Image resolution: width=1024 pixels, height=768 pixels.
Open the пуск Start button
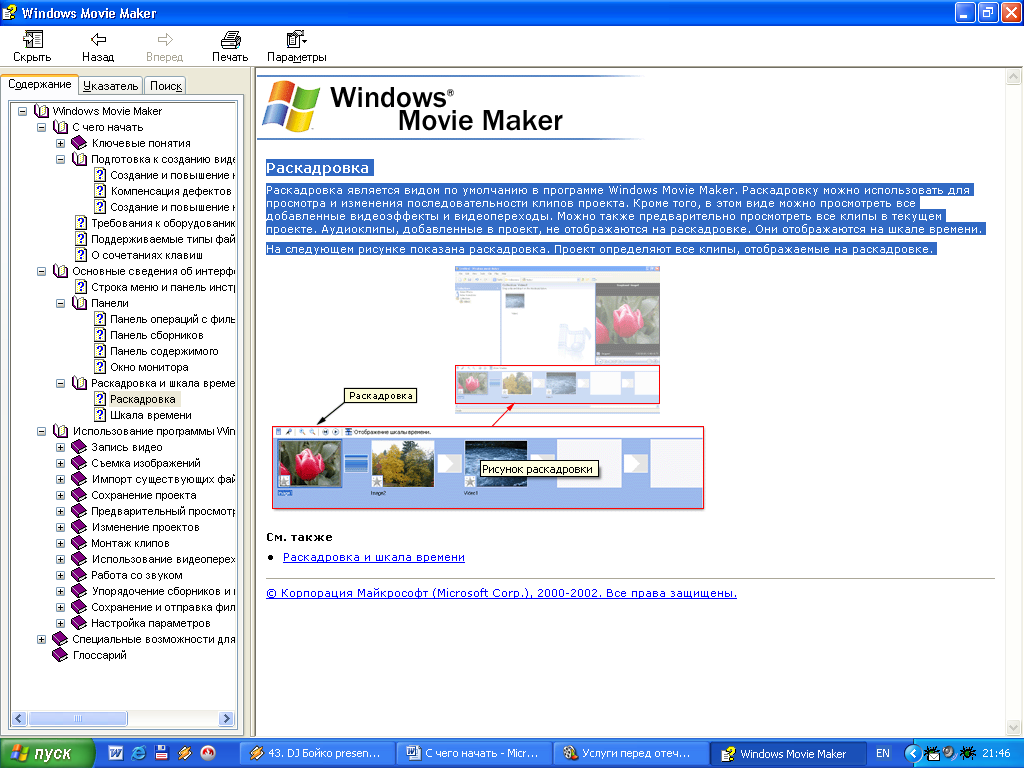[x=47, y=753]
